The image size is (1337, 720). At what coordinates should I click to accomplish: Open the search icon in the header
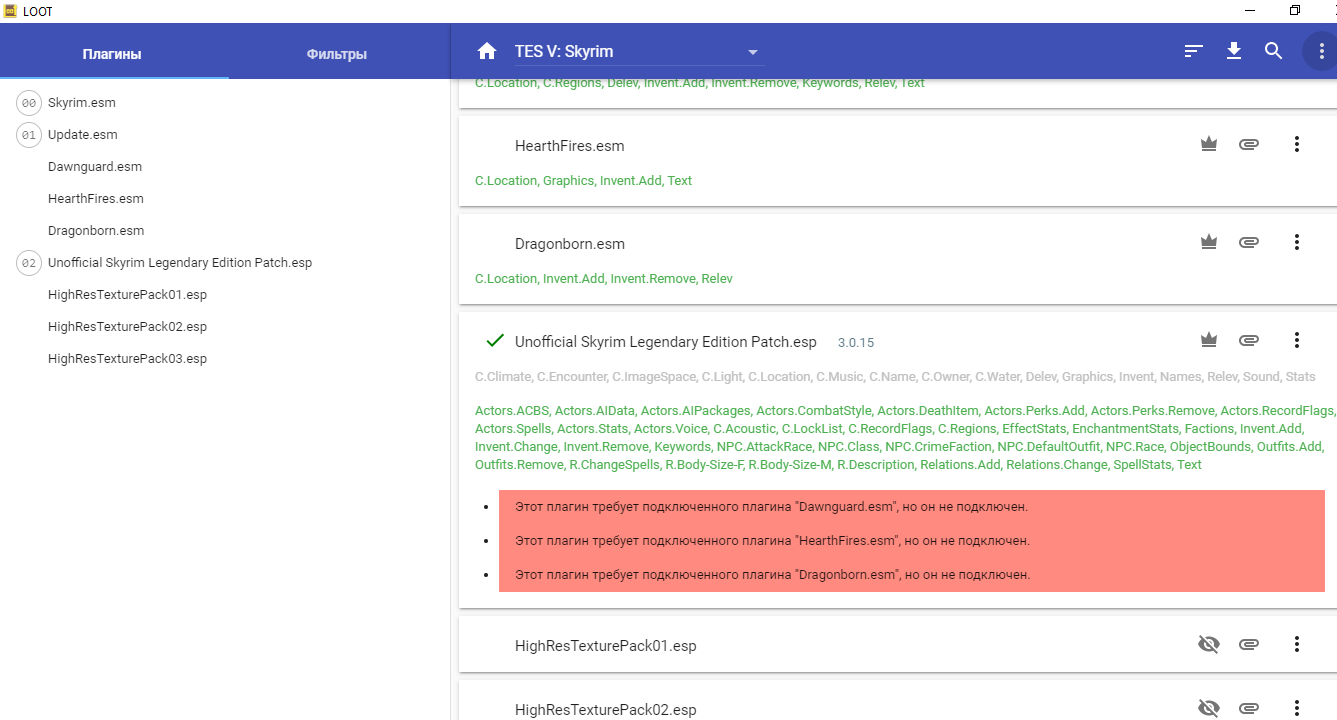pyautogui.click(x=1273, y=51)
